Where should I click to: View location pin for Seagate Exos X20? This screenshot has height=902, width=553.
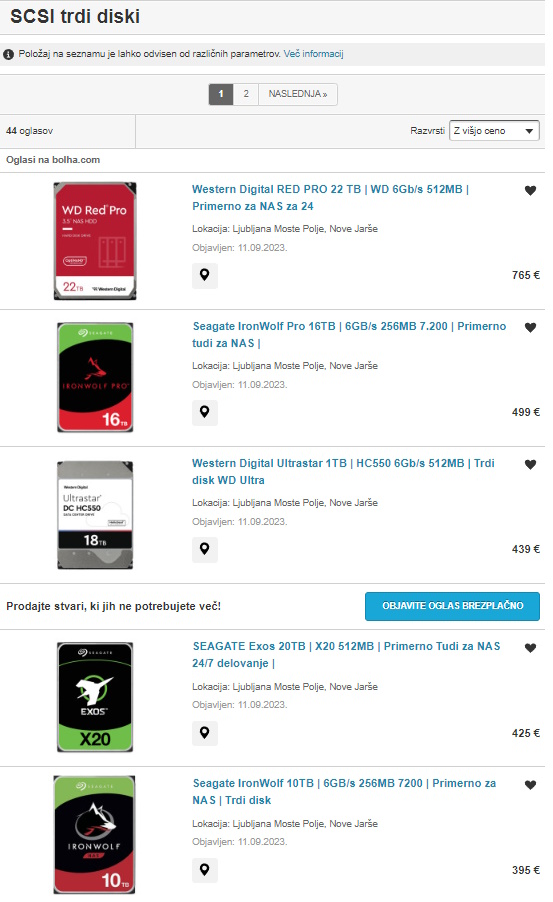coord(205,733)
